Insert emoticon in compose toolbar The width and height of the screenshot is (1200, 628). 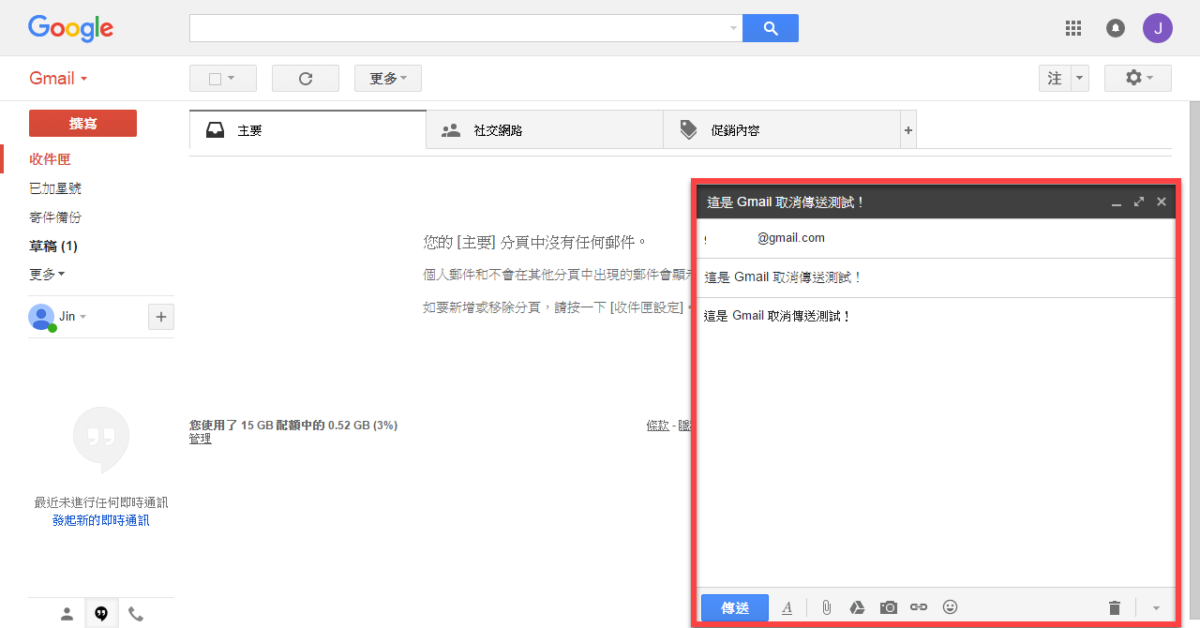pos(950,607)
